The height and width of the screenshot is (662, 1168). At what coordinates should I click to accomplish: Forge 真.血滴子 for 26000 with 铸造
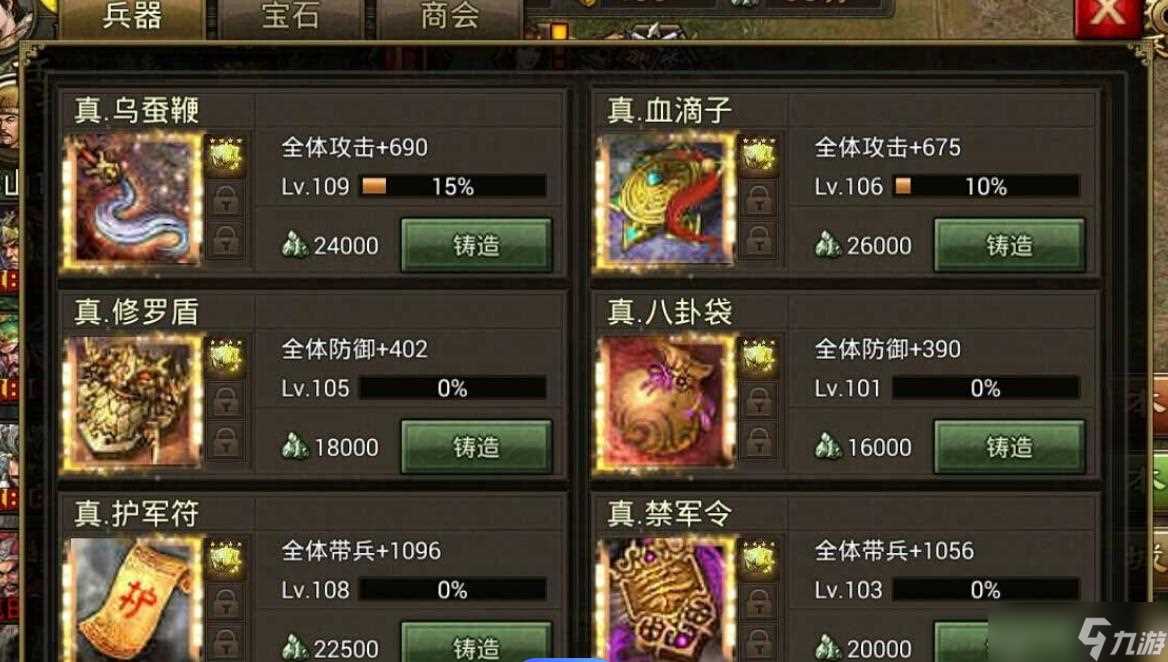tap(1009, 245)
